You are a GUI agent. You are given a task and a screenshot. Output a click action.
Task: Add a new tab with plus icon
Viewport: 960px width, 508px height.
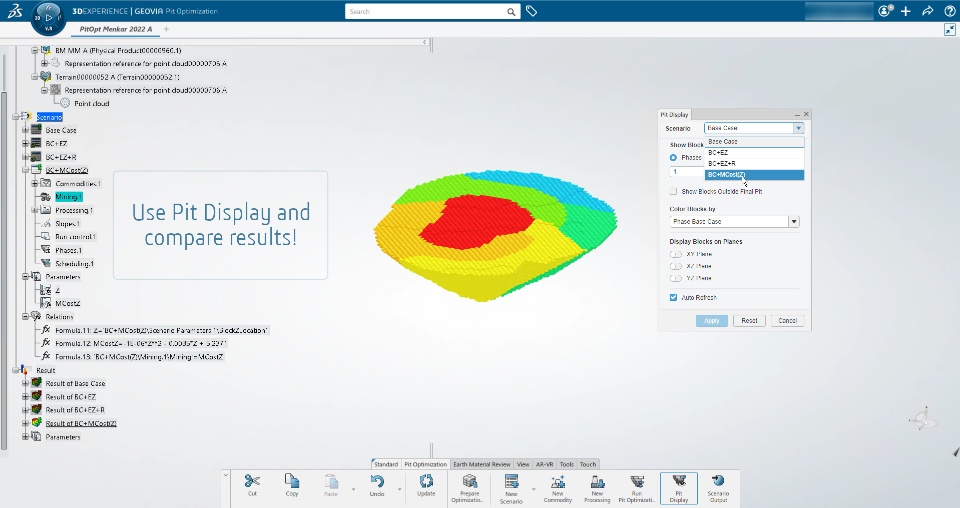coord(166,29)
